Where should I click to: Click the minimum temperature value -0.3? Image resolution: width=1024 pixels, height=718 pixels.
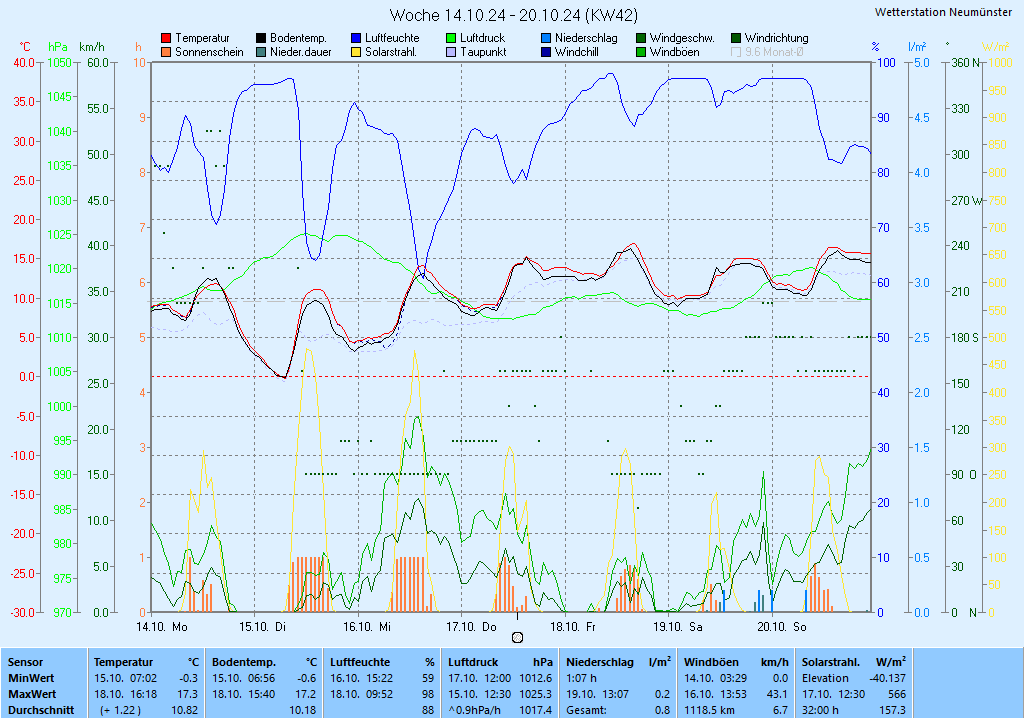click(188, 678)
